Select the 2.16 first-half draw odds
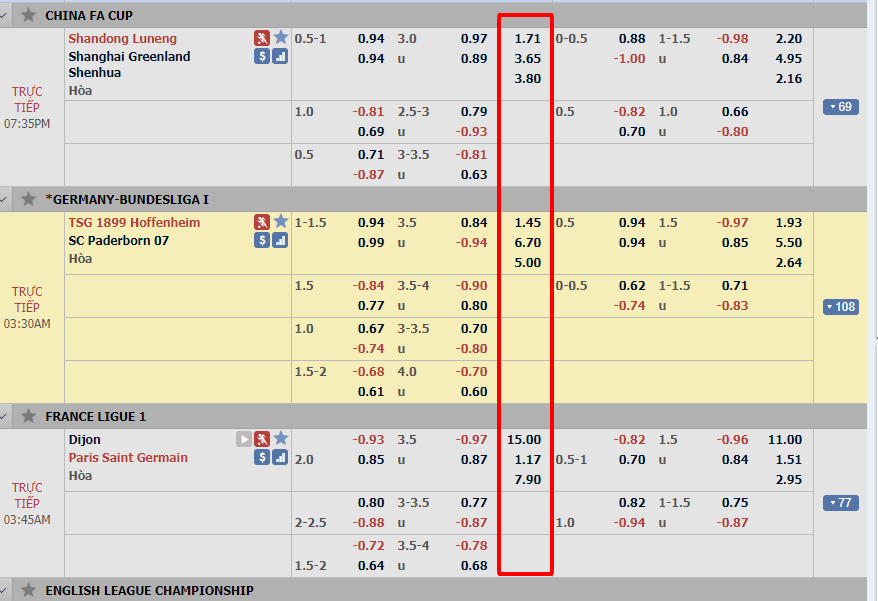Image resolution: width=878 pixels, height=601 pixels. [788, 79]
